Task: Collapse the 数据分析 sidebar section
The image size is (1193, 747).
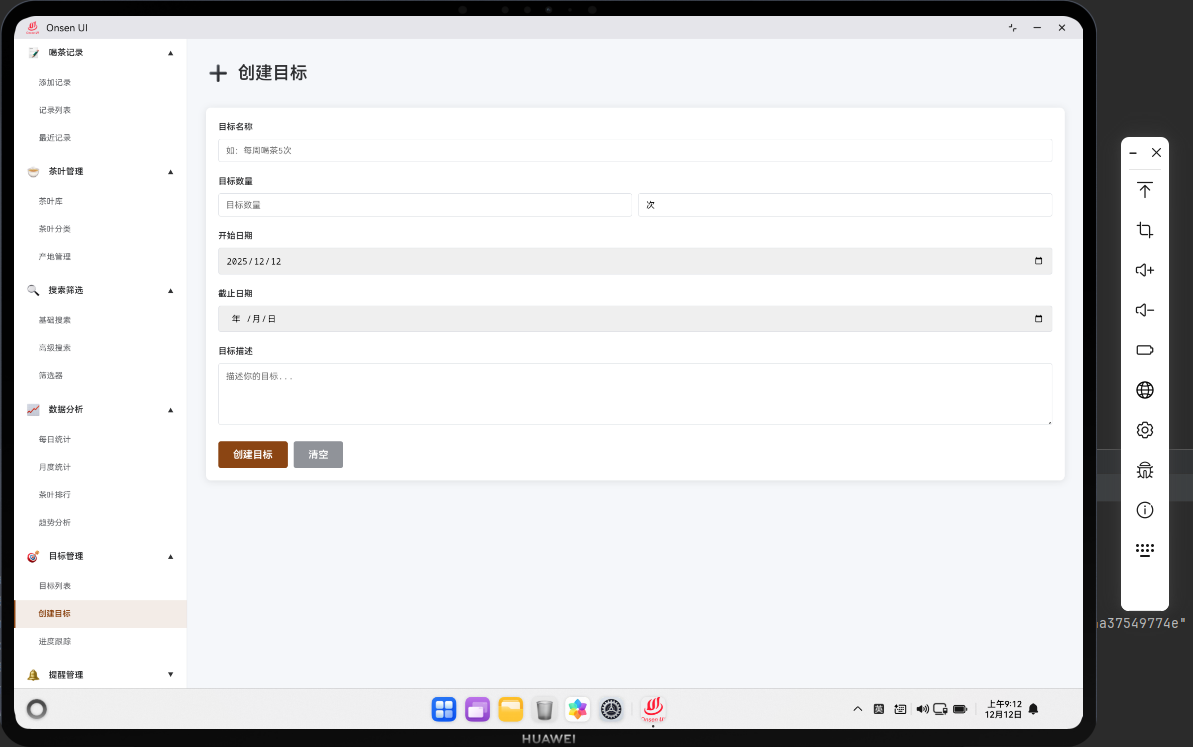Action: coord(170,409)
